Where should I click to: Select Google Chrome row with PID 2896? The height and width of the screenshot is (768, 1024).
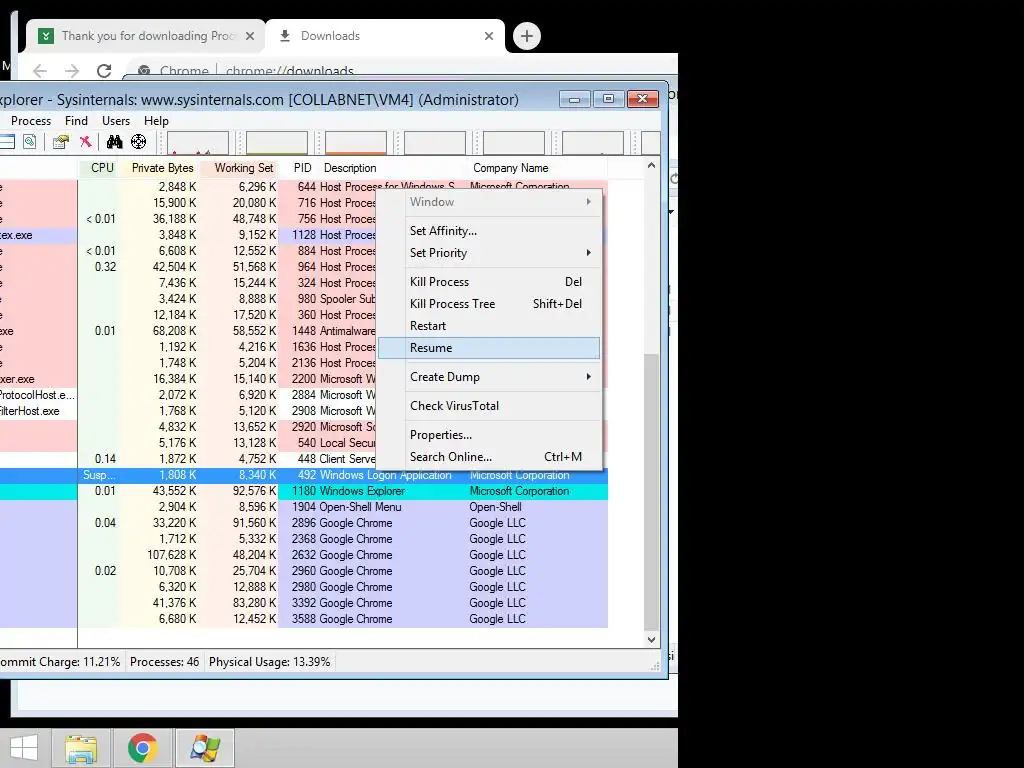point(304,523)
